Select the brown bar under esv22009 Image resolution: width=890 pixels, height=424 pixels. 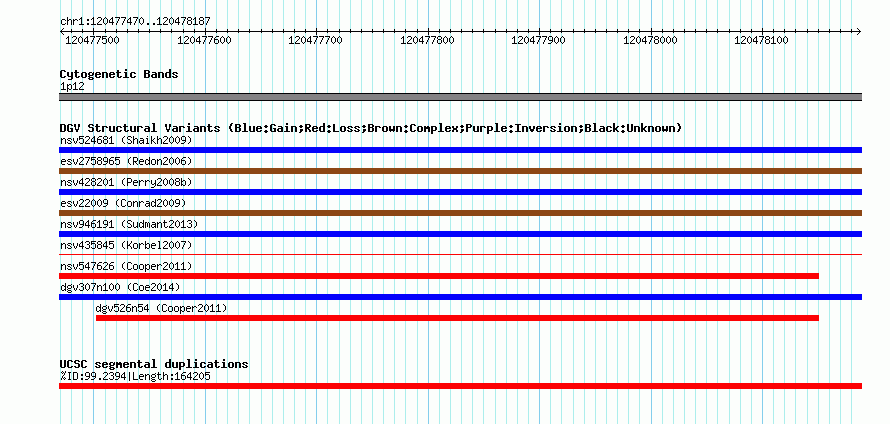tap(460, 213)
